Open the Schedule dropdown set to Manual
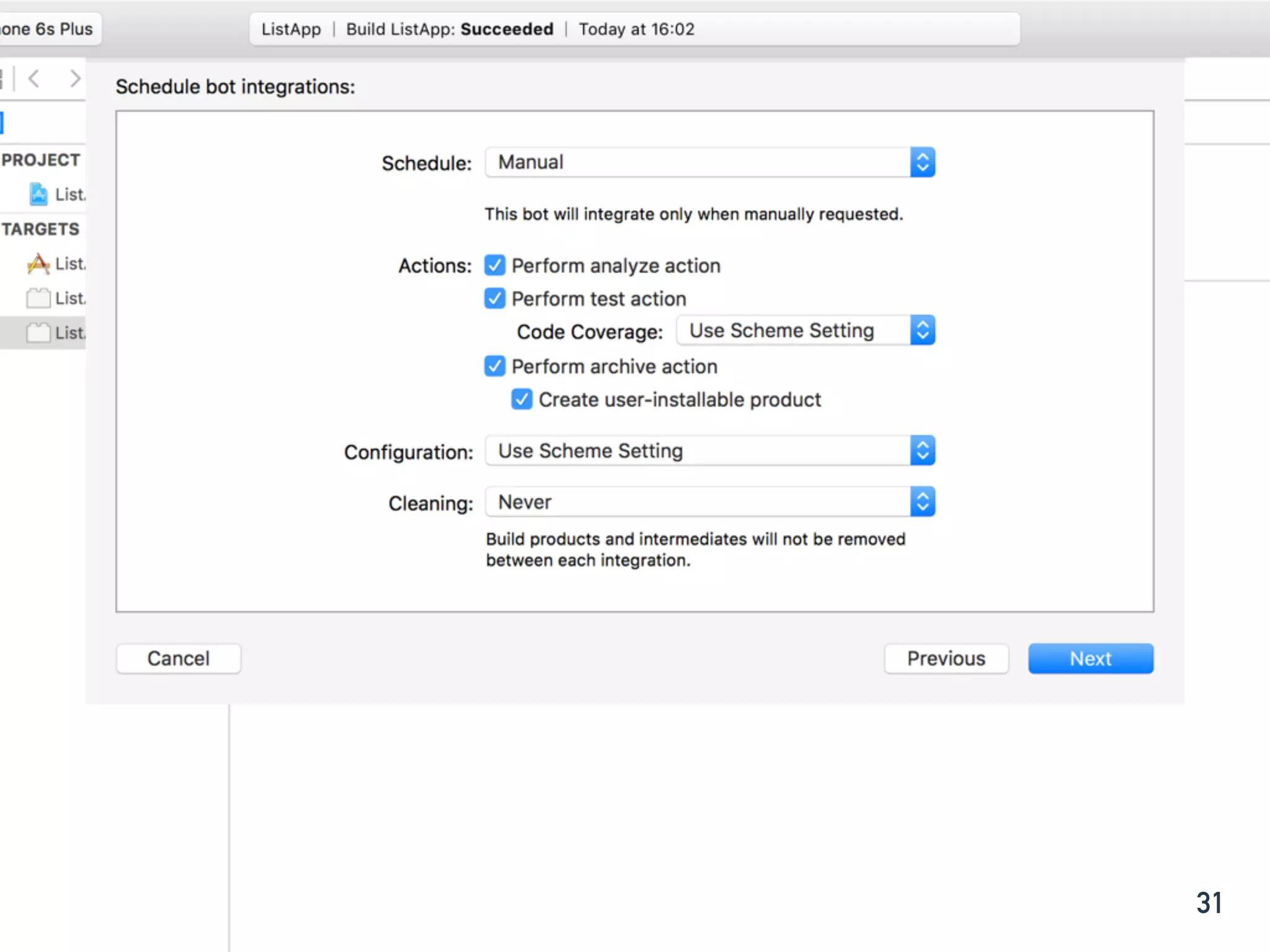 709,162
